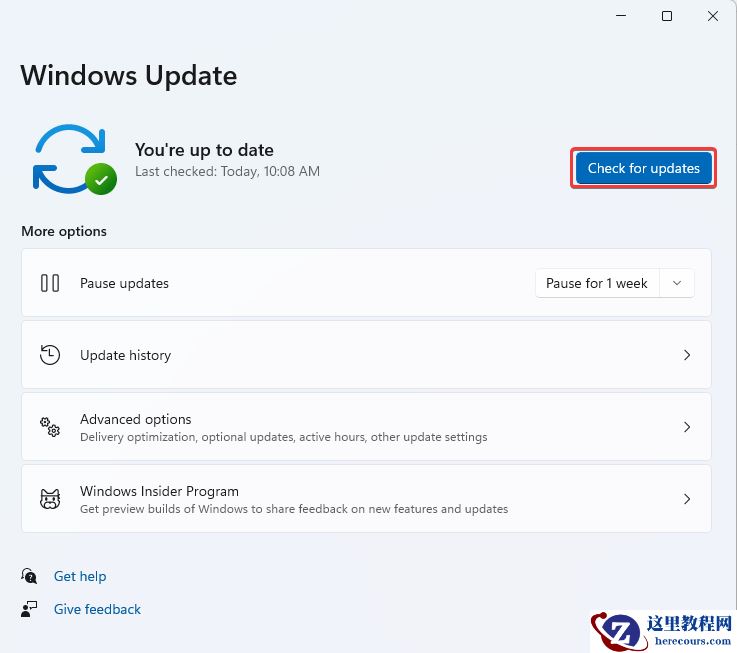Click the Advanced options title
The image size is (737, 653).
[136, 419]
